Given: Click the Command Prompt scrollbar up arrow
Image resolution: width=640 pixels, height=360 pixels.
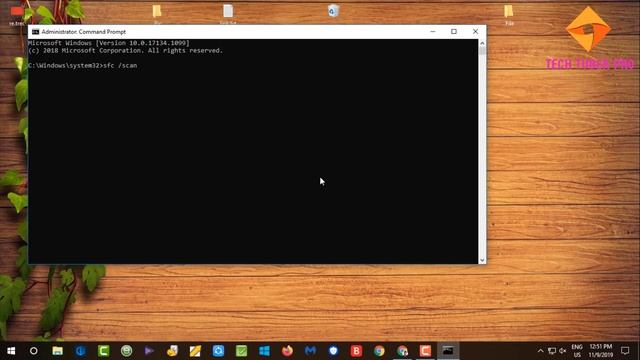Looking at the screenshot, I should (482, 43).
